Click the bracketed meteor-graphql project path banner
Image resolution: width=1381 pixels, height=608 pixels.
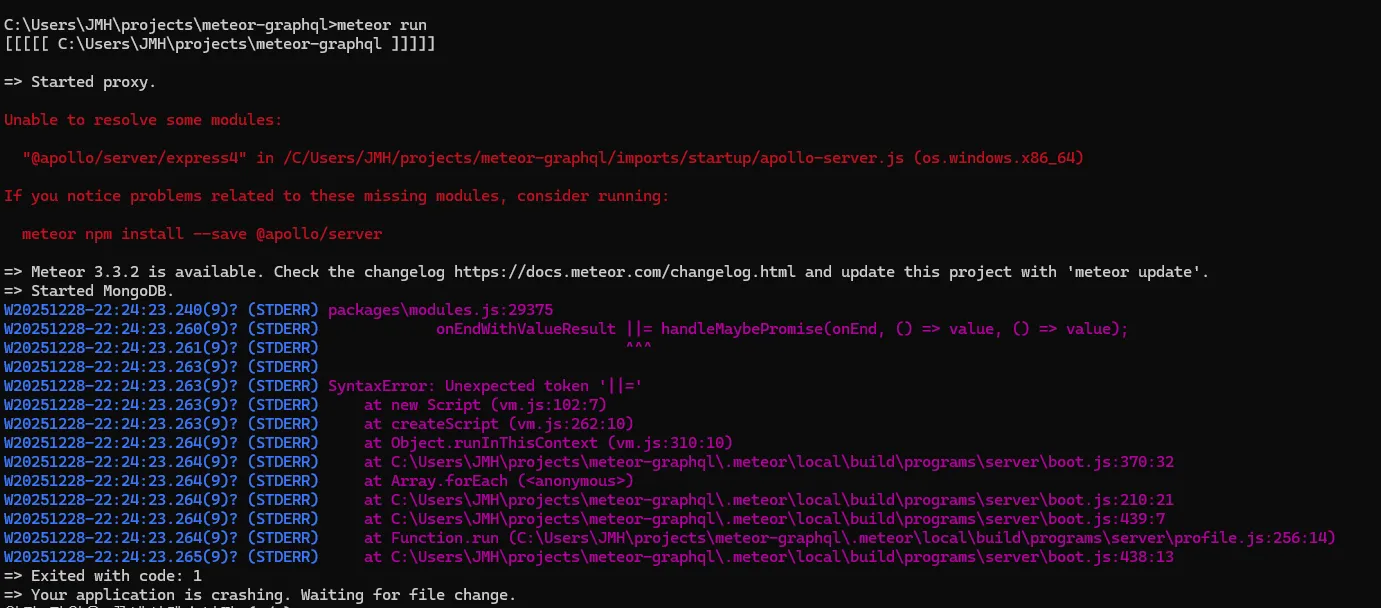click(x=219, y=44)
